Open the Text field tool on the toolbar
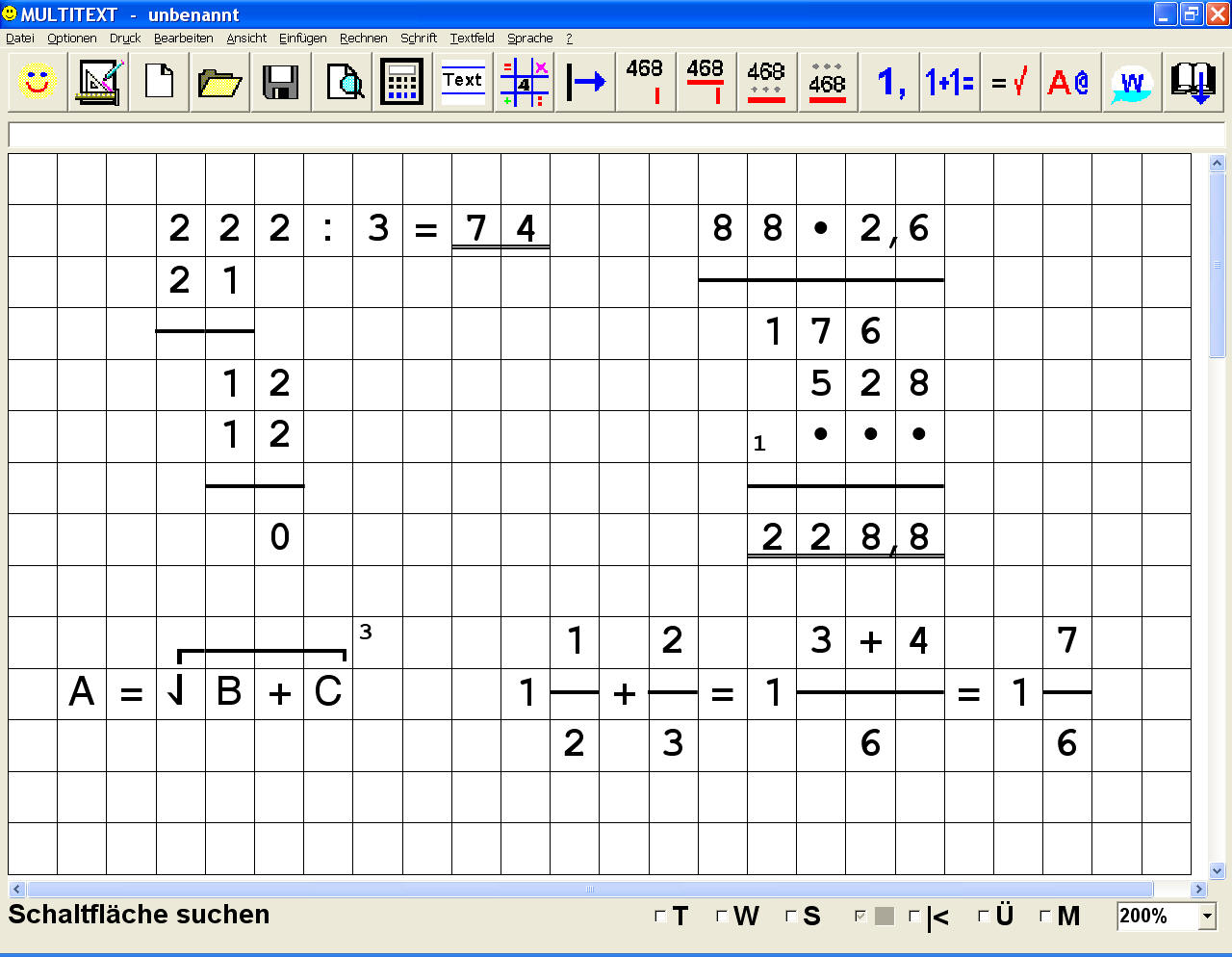The height and width of the screenshot is (957, 1232). coord(463,82)
